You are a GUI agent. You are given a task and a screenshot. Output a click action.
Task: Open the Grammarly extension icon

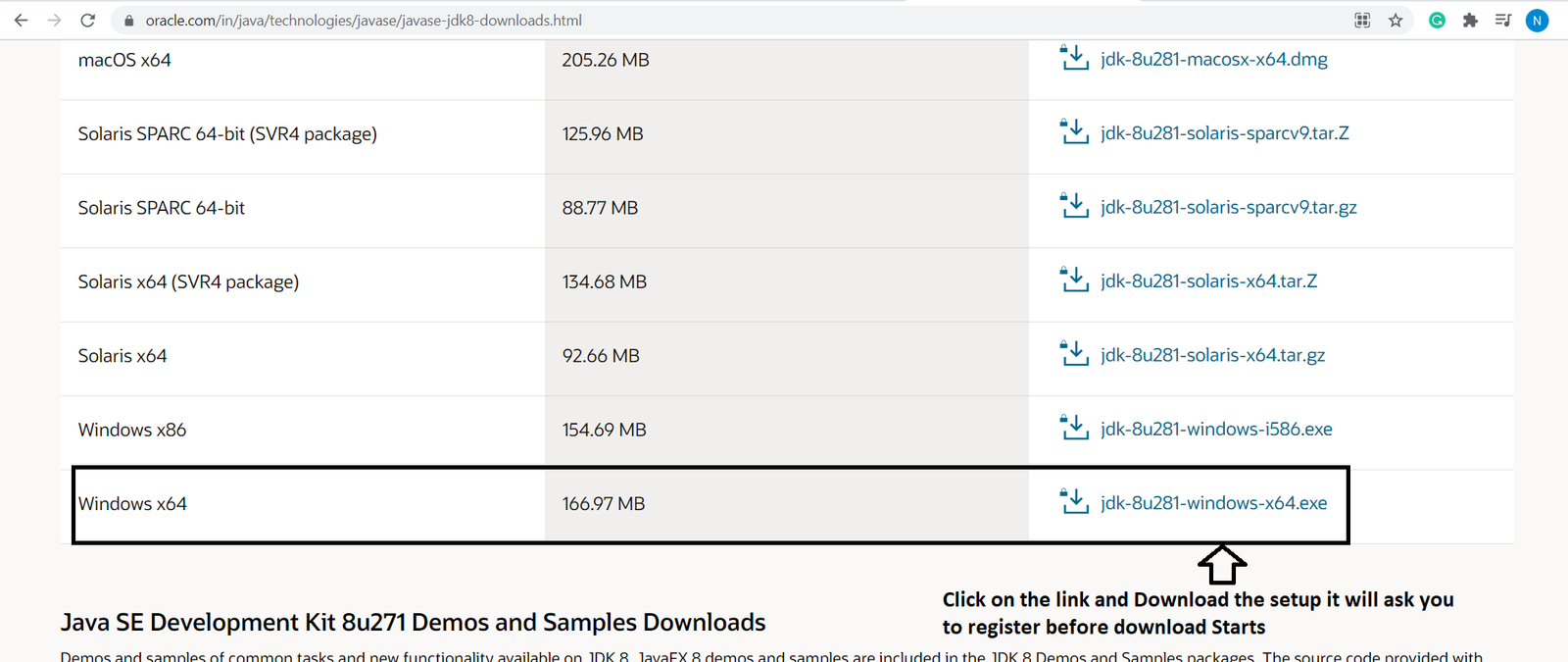[1437, 20]
